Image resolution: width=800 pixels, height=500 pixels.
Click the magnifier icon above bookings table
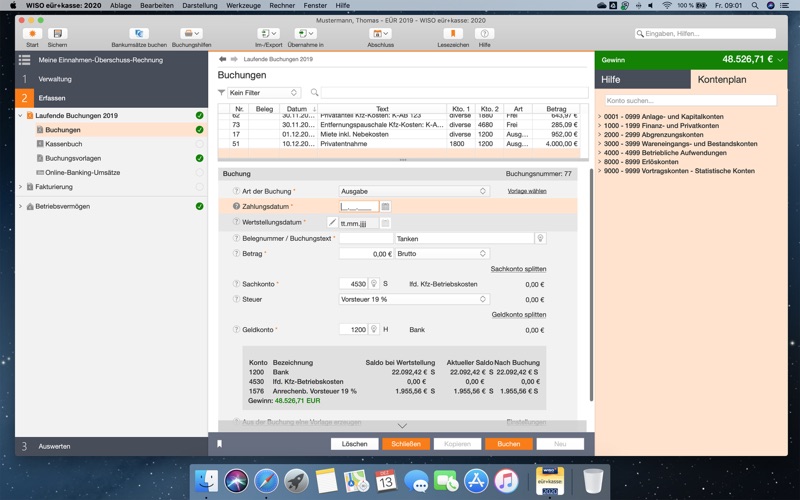click(x=314, y=93)
